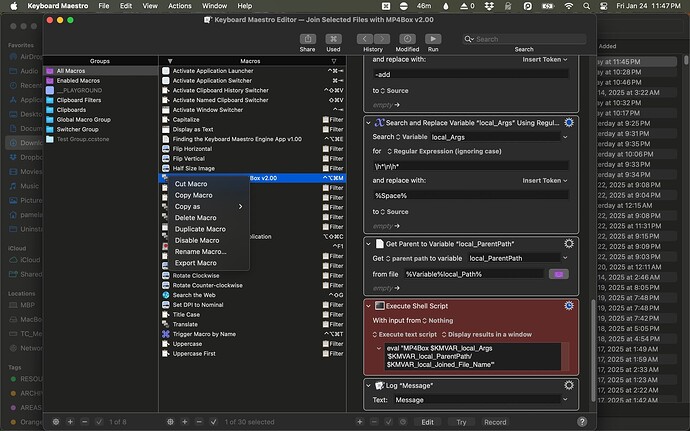
Task: Collapse the Get Parent to Variable action
Action: coord(368,243)
